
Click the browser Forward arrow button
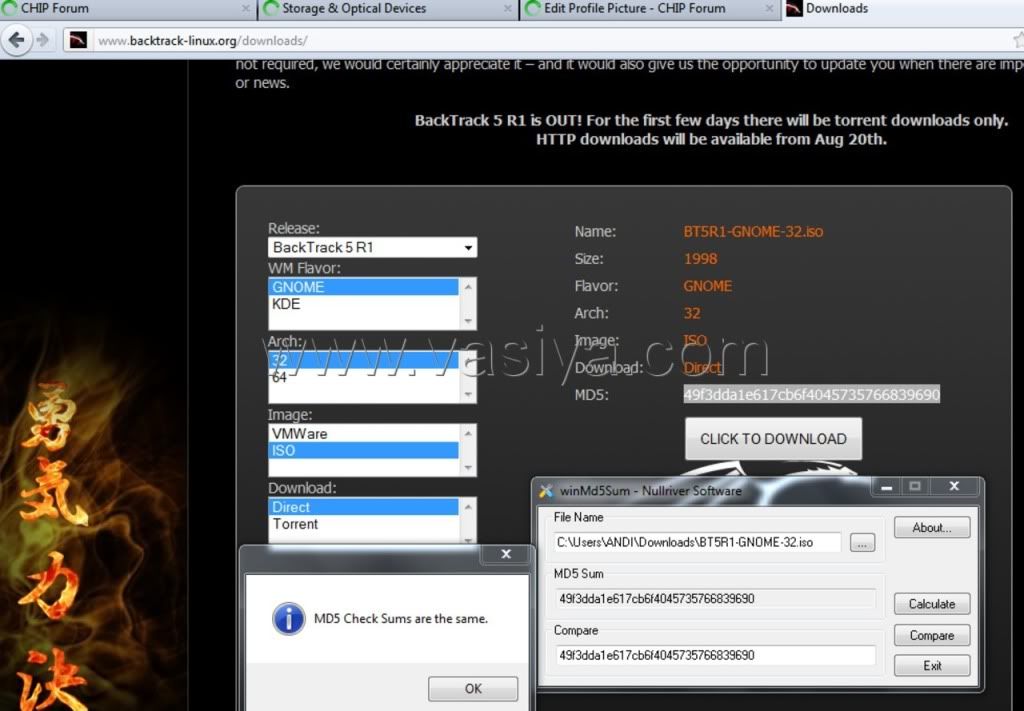tap(43, 40)
